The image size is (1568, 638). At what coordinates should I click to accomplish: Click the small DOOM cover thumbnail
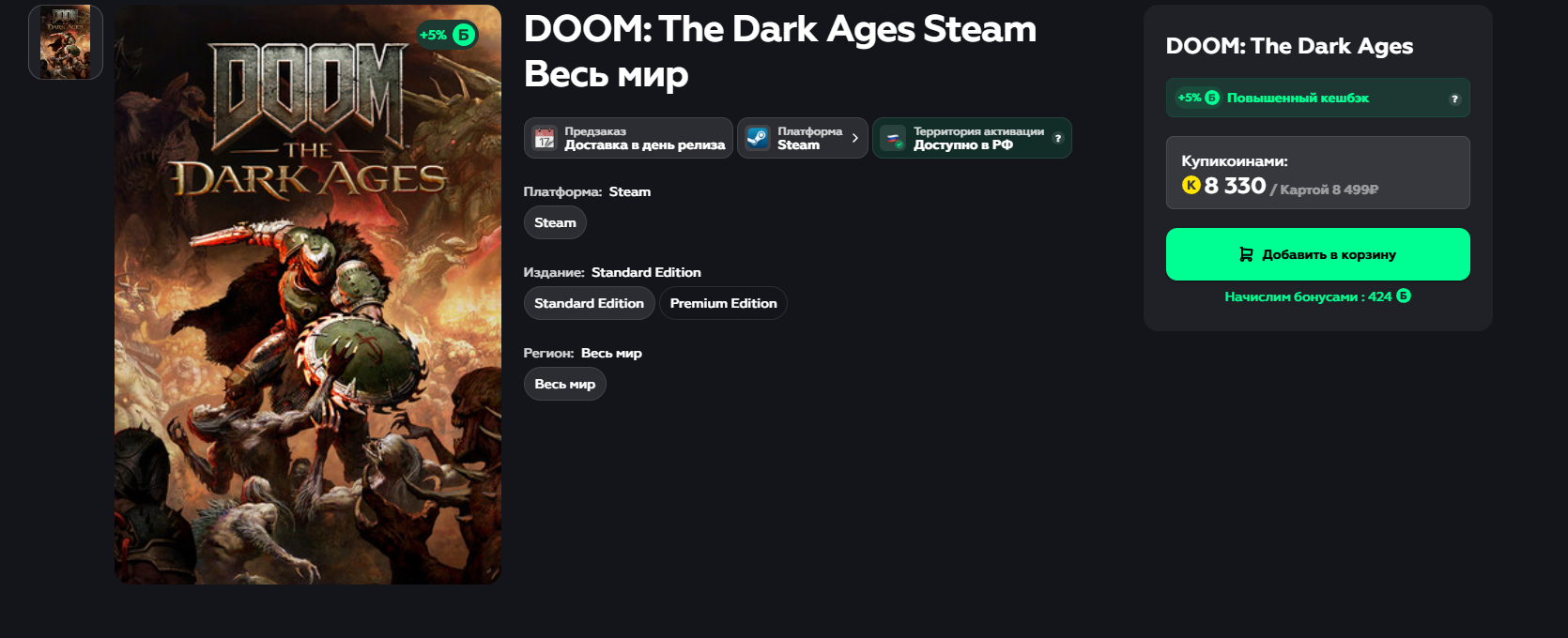66,42
